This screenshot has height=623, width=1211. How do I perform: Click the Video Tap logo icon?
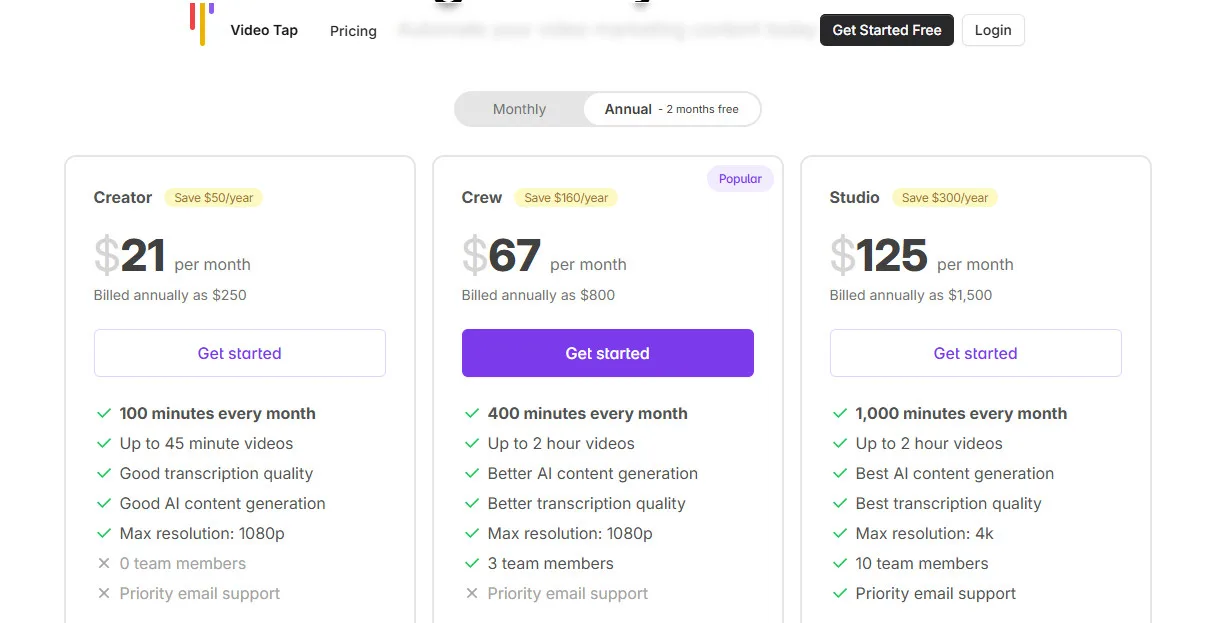click(203, 25)
